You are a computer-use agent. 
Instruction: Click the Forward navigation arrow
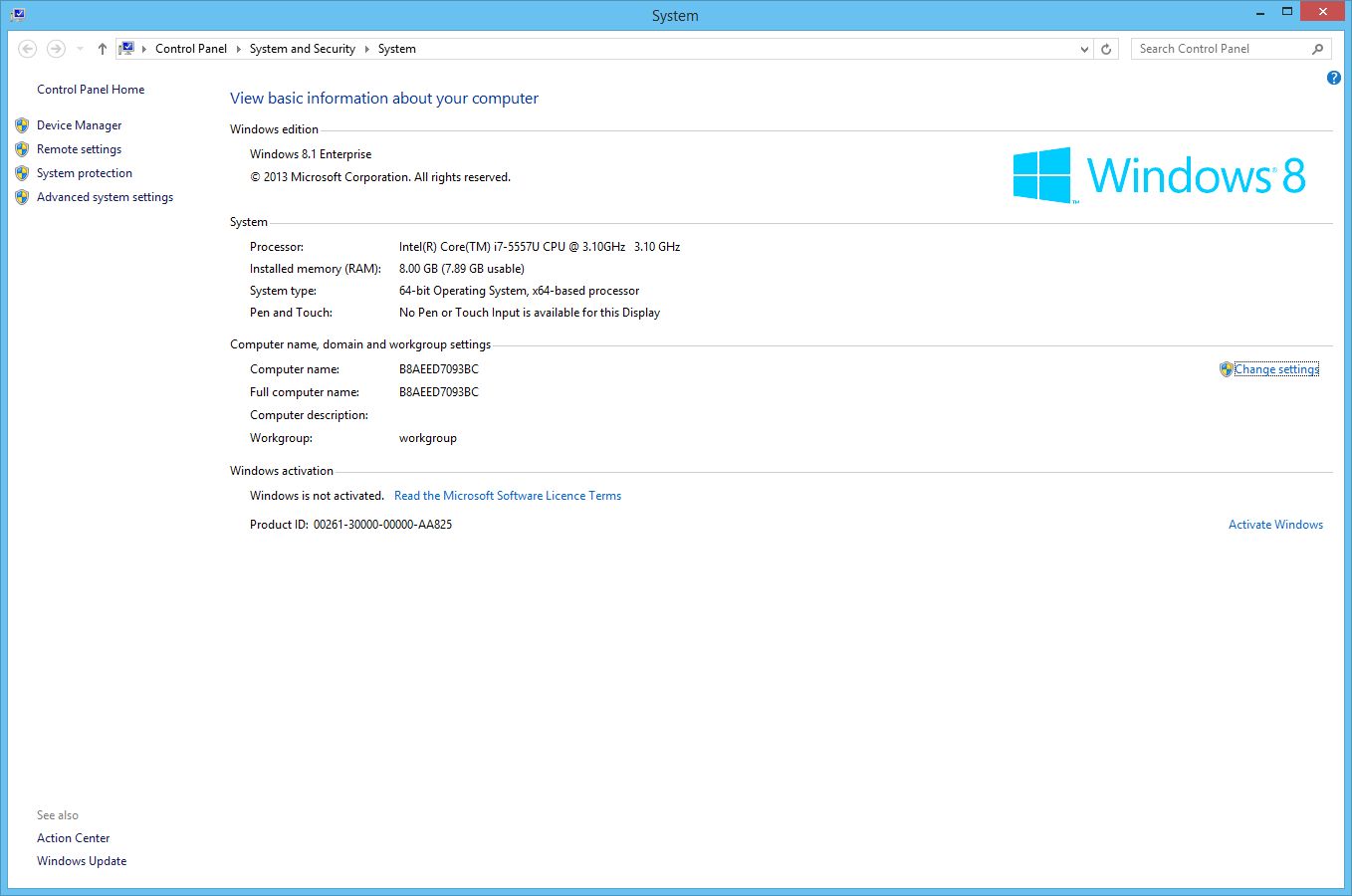57,49
